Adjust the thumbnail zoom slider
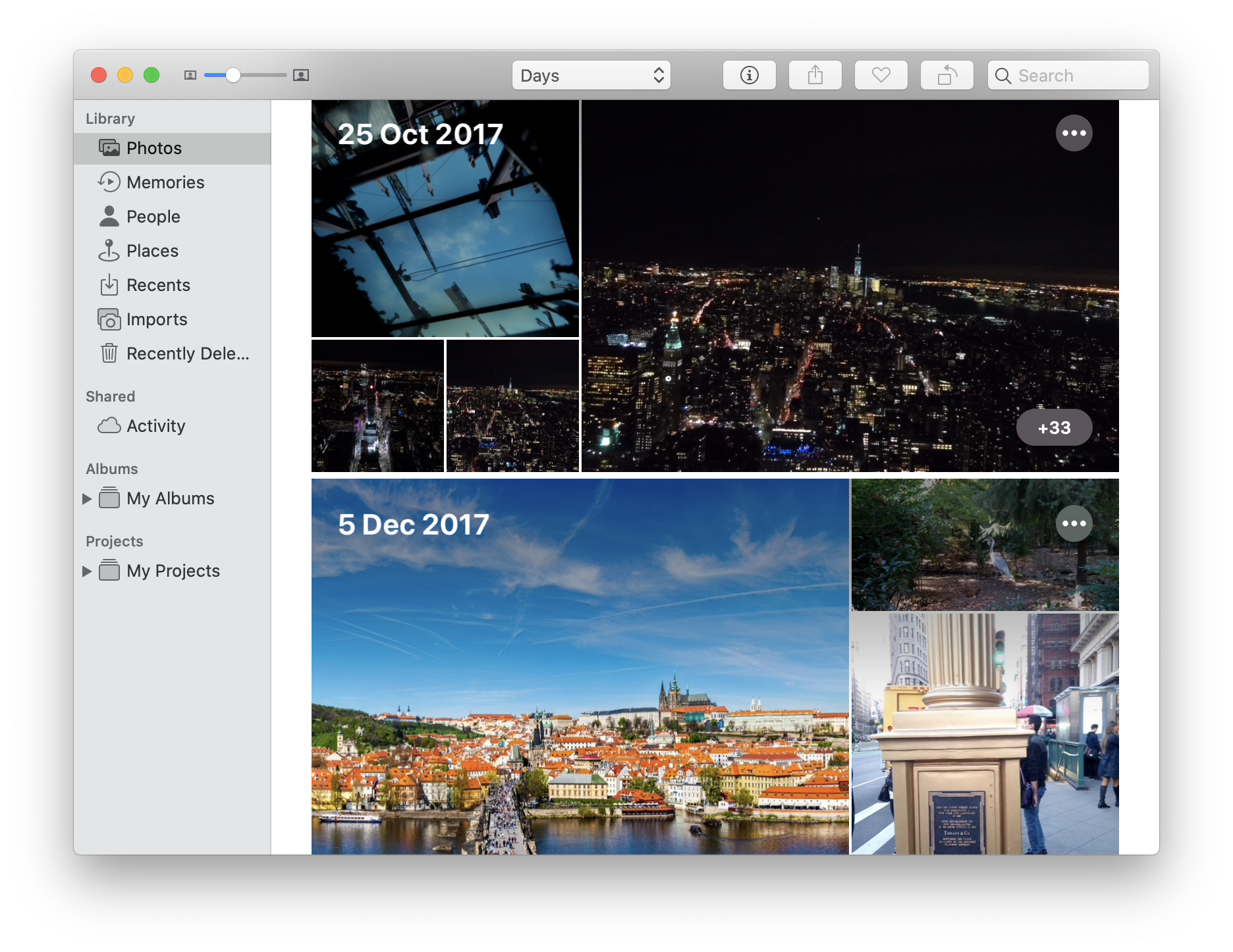The height and width of the screenshot is (952, 1233). (x=233, y=76)
